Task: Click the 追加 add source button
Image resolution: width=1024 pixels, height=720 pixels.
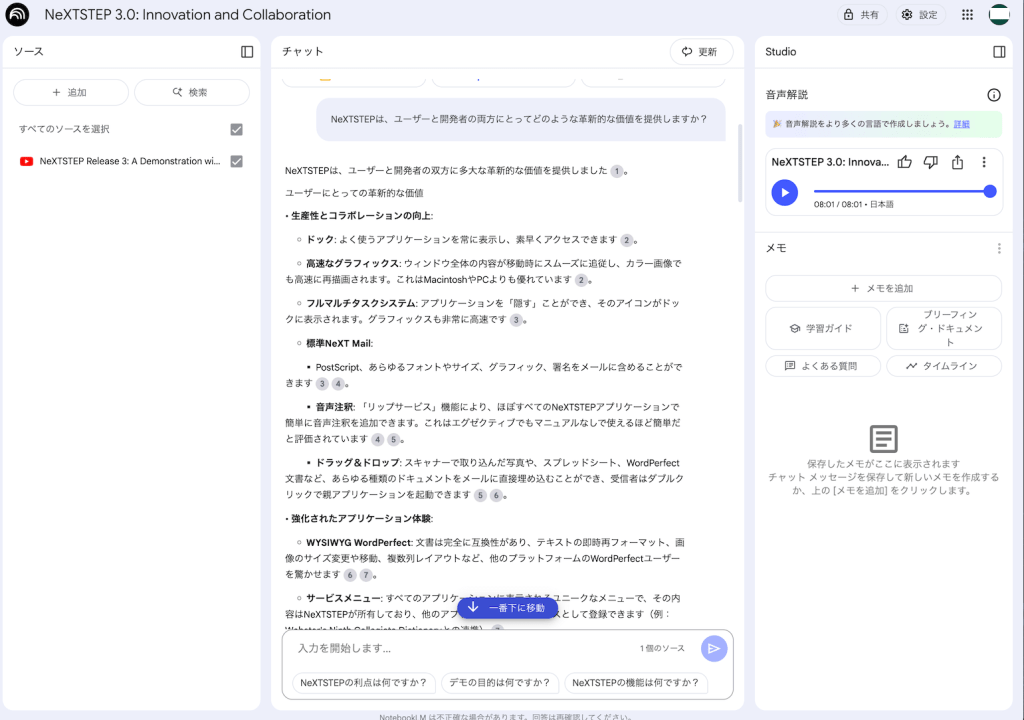Action: (71, 92)
